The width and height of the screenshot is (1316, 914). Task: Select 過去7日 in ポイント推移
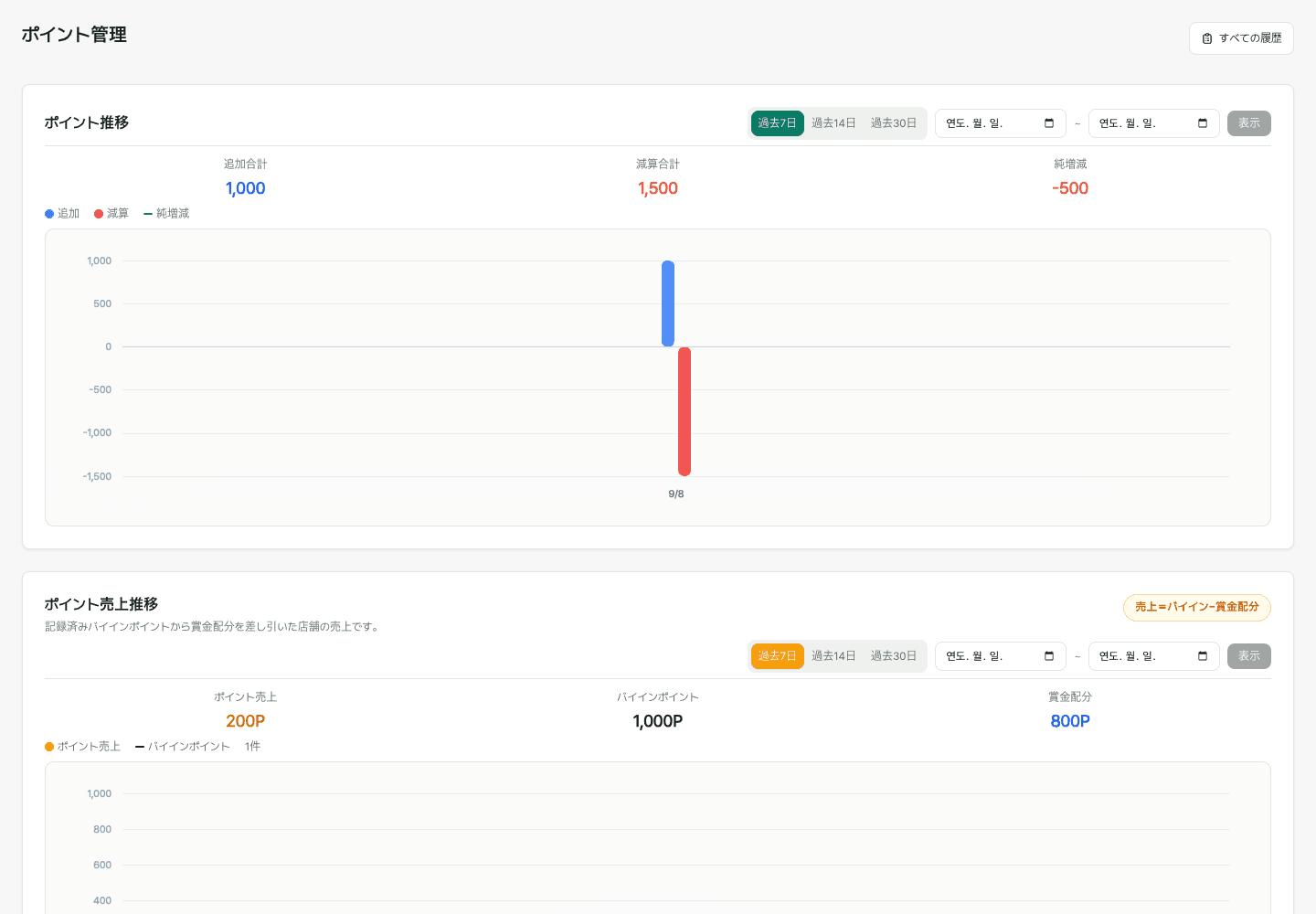777,123
